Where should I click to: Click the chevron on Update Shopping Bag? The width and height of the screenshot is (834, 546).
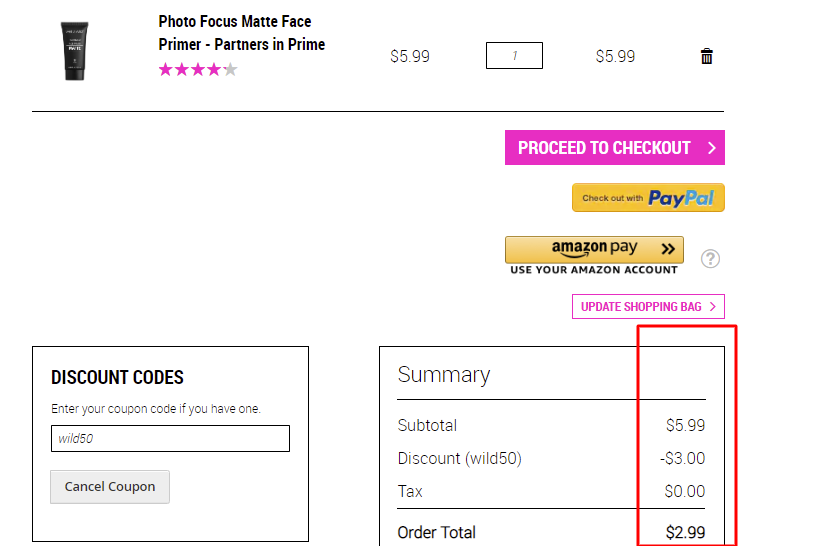pyautogui.click(x=713, y=307)
